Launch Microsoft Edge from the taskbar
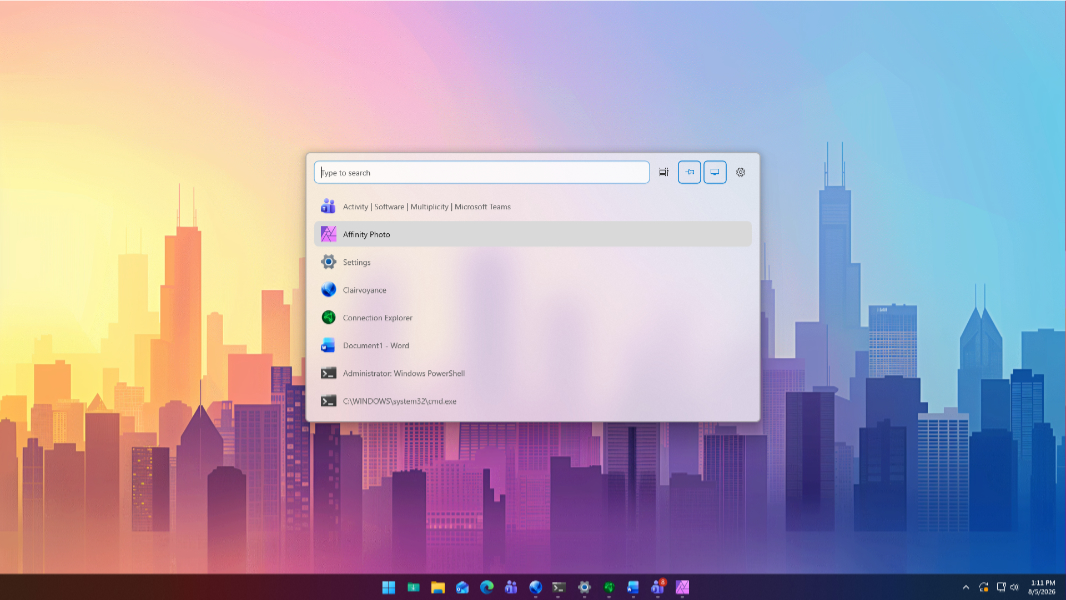 tap(487, 587)
